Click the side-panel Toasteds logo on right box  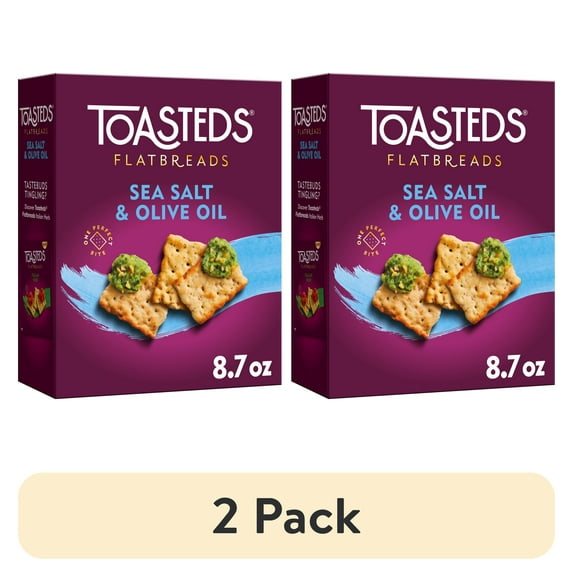310,115
